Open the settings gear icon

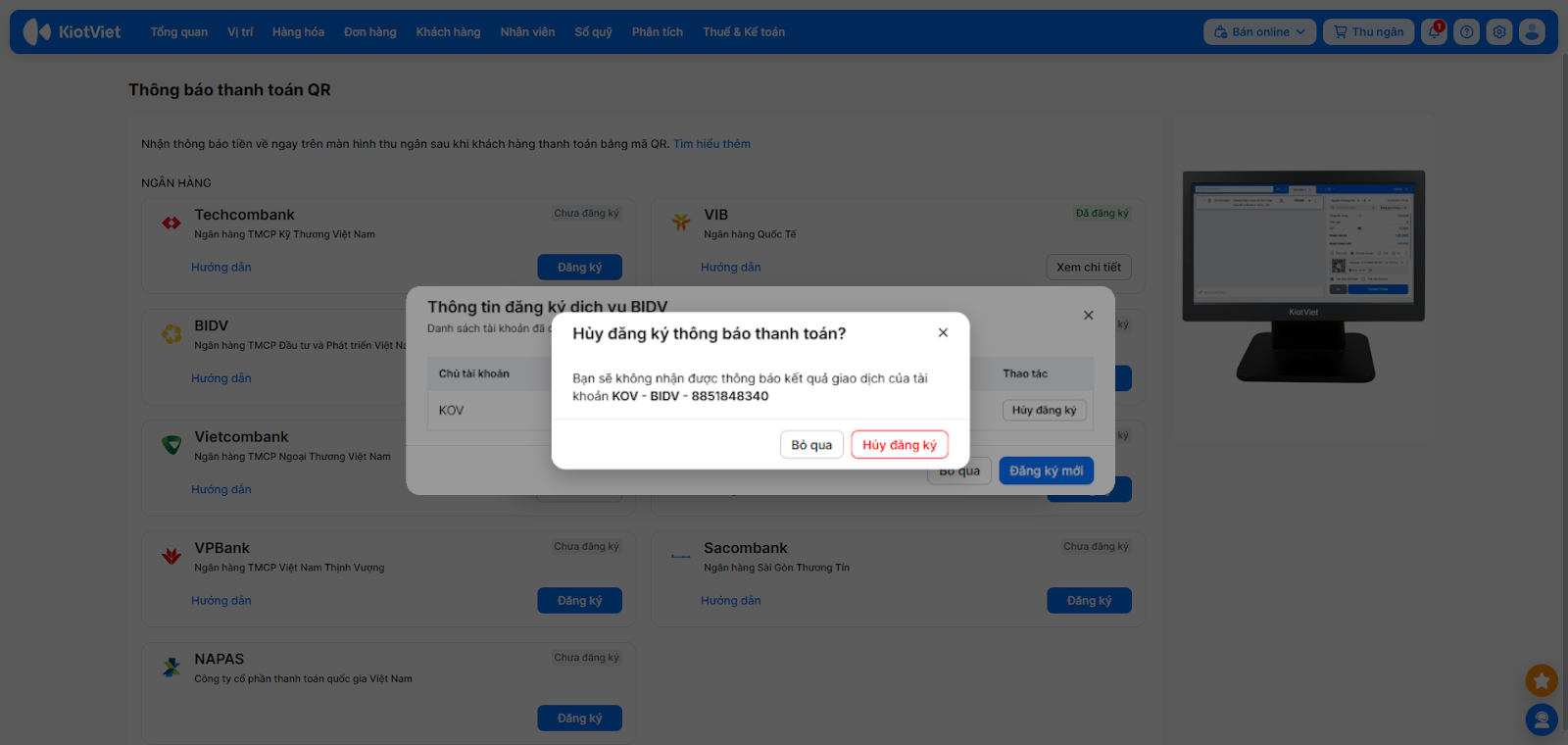1499,31
